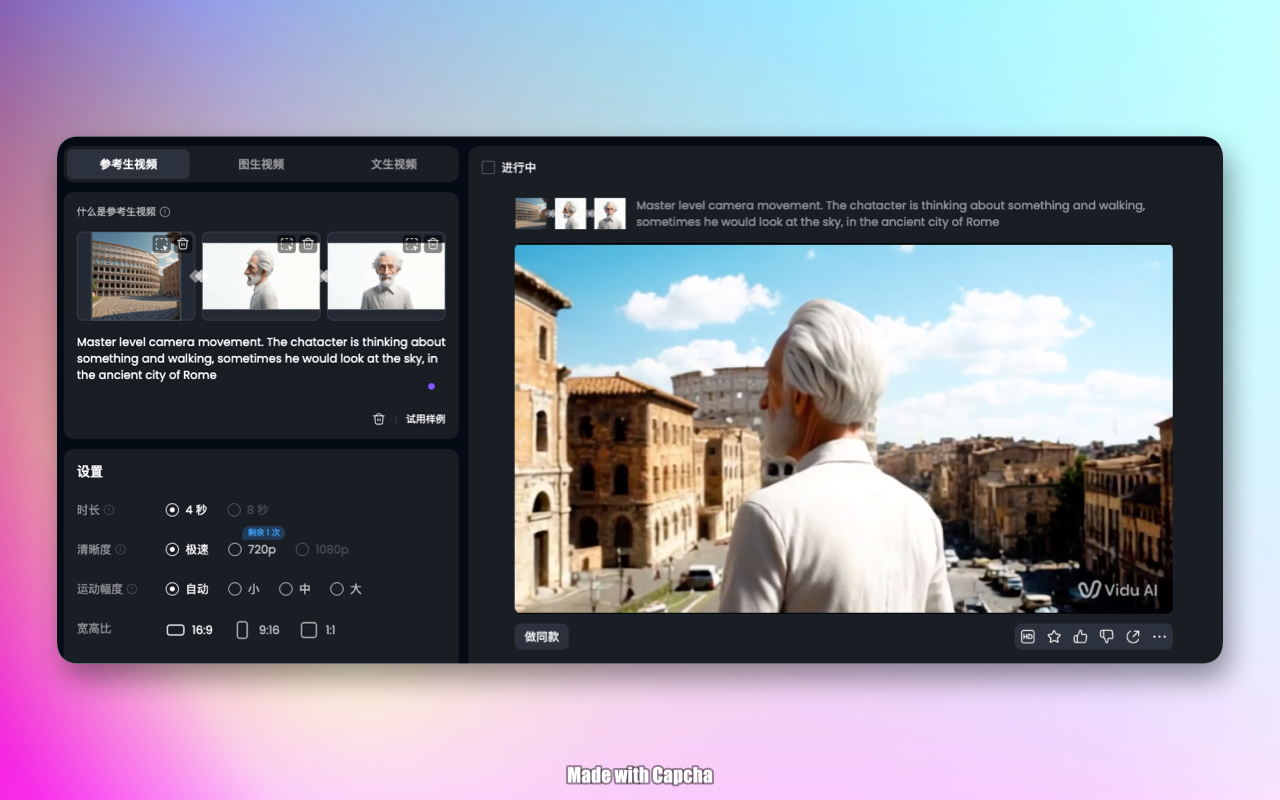The image size is (1280, 800).
Task: Click the thumbs down icon
Action: click(1106, 637)
